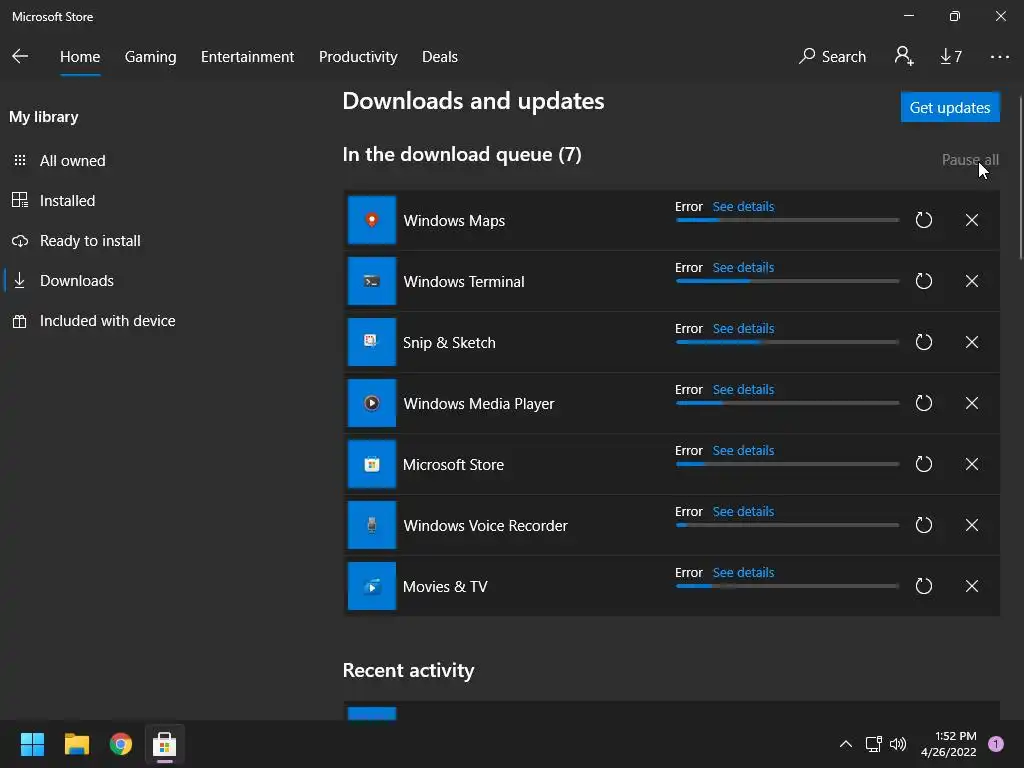Viewport: 1024px width, 768px height.
Task: Switch to the Productivity tab
Action: tap(358, 57)
